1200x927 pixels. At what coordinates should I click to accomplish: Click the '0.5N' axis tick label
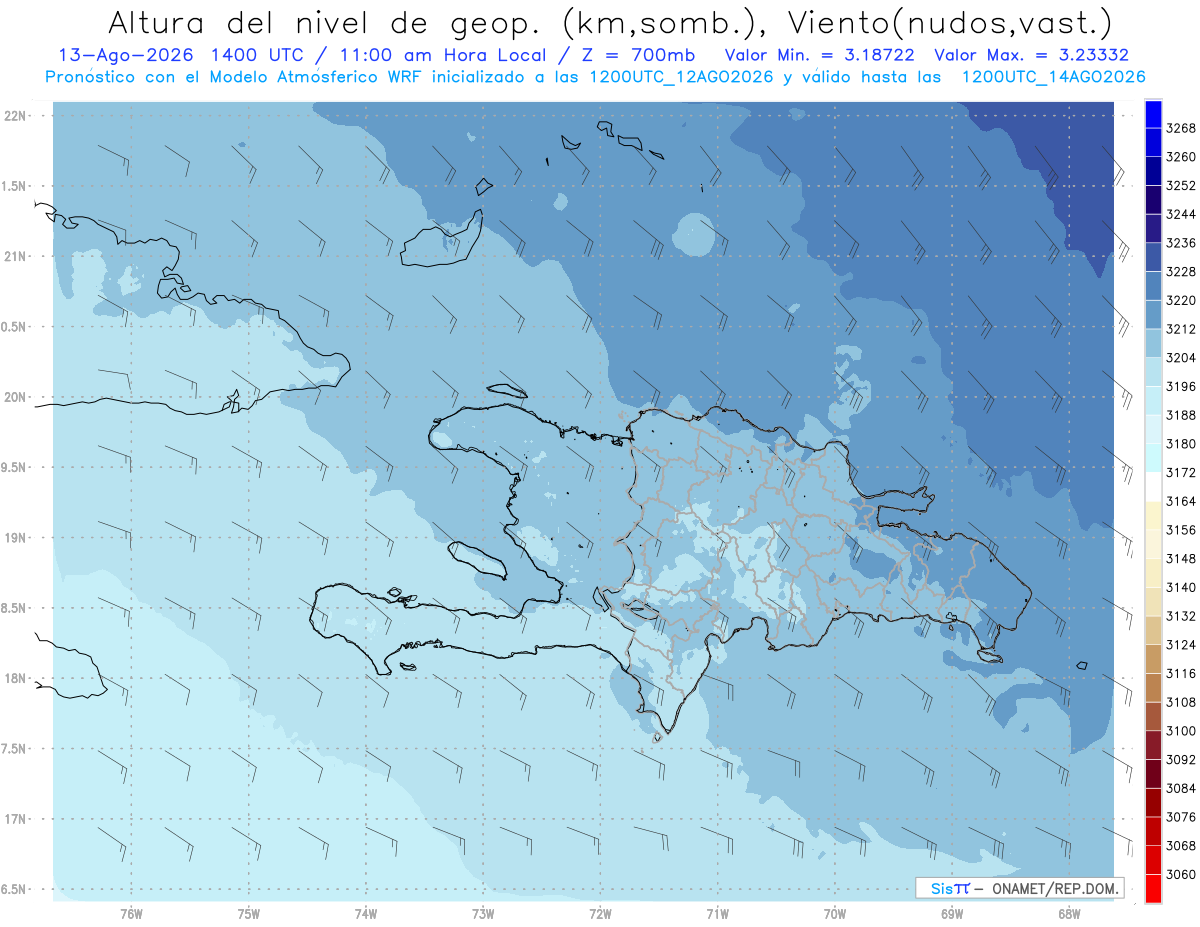pos(14,327)
